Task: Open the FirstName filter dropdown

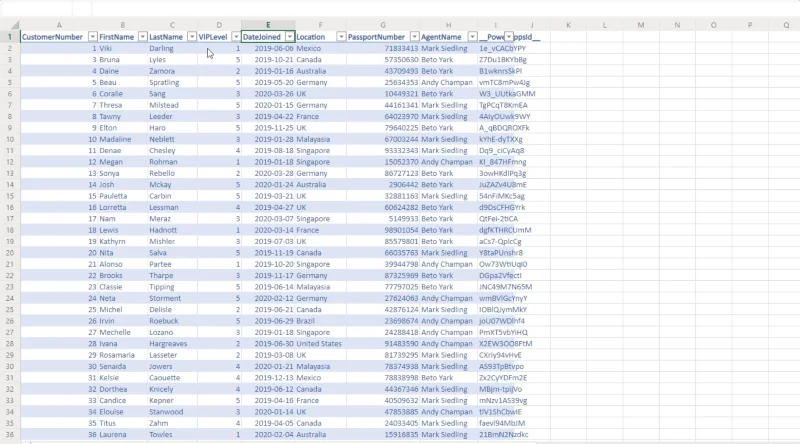Action: tap(142, 37)
